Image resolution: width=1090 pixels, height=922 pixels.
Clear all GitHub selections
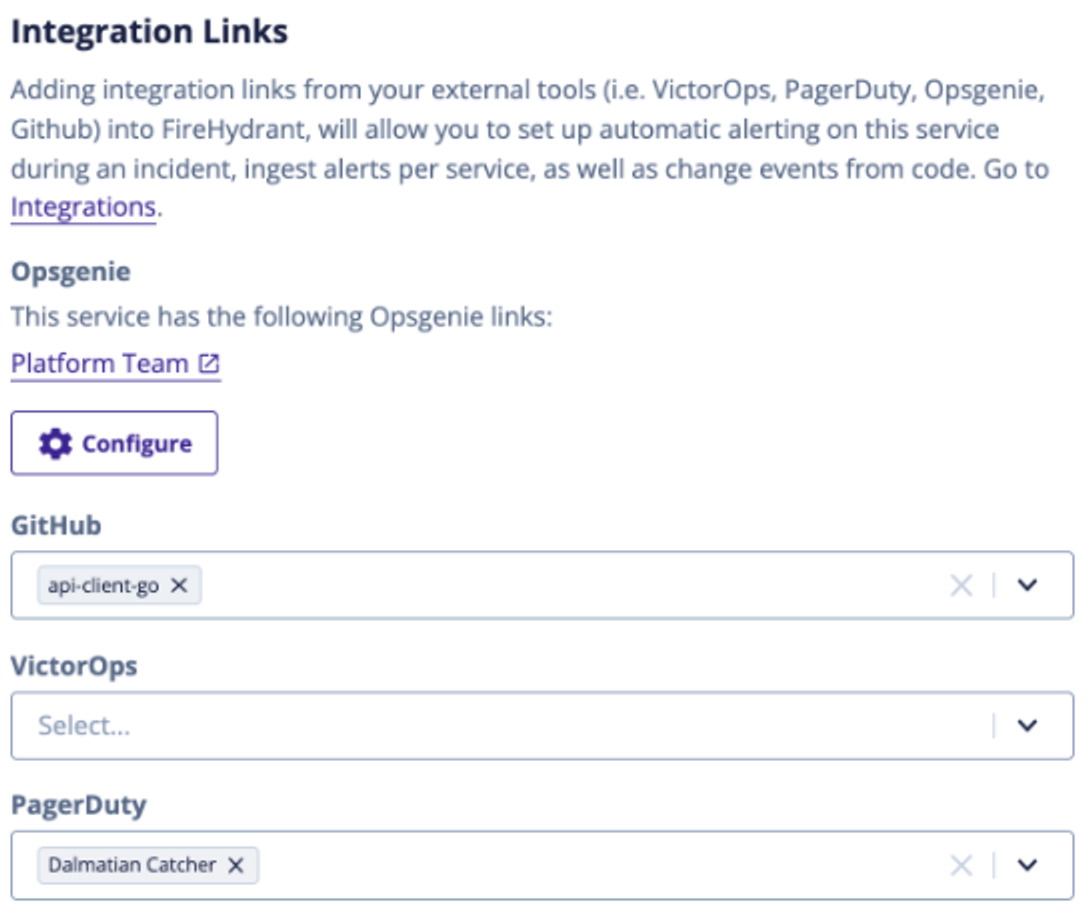pos(961,585)
